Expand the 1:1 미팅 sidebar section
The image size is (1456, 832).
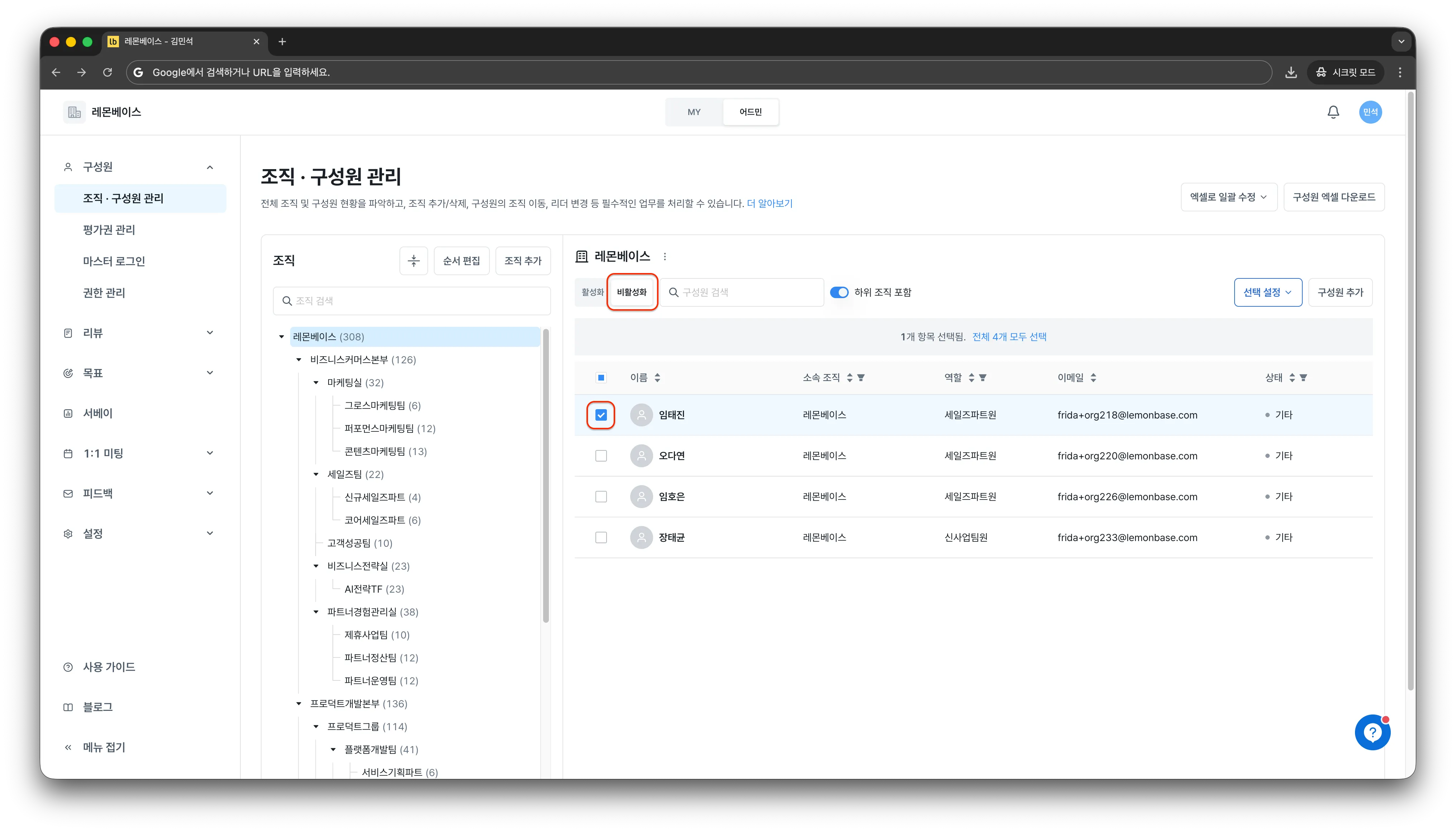pyautogui.click(x=210, y=453)
